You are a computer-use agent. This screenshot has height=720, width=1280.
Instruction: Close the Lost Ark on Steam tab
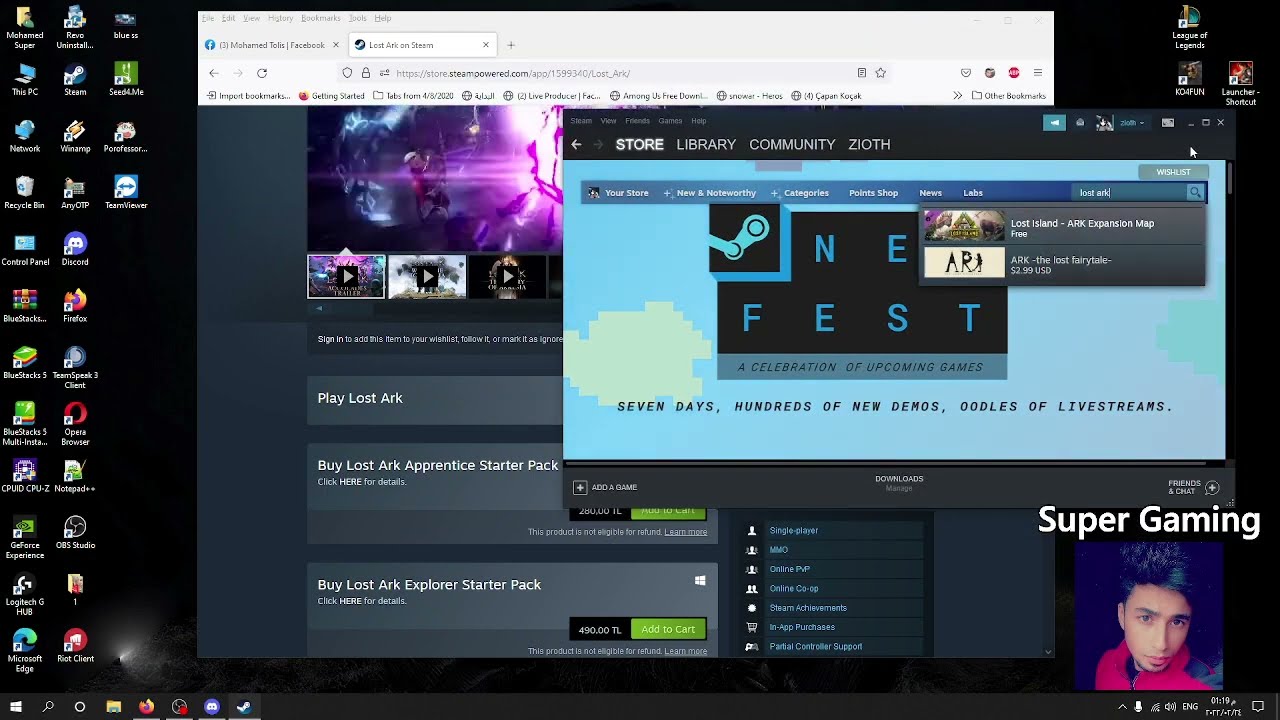pyautogui.click(x=486, y=45)
